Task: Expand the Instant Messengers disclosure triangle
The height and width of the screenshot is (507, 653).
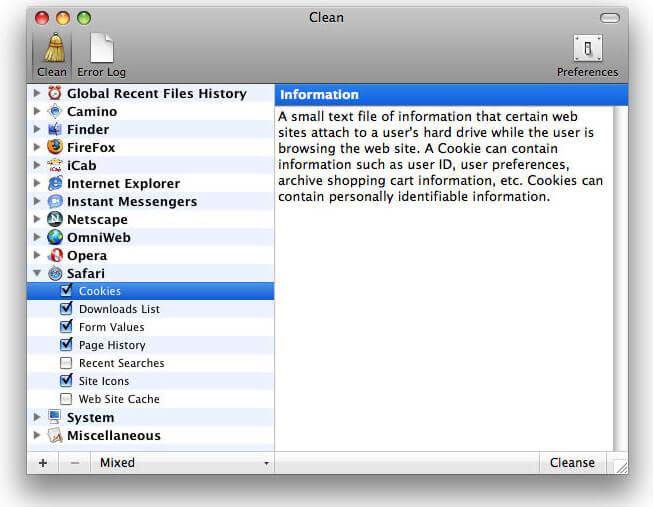Action: click(37, 201)
